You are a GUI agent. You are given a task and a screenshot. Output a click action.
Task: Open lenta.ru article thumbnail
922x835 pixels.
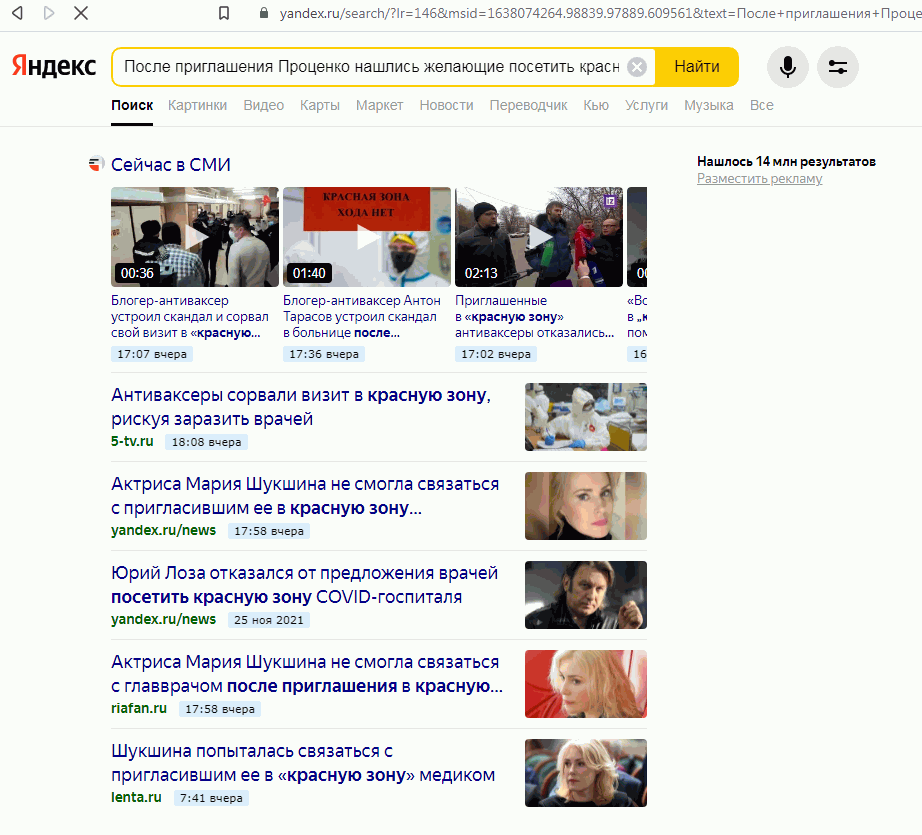pos(586,773)
